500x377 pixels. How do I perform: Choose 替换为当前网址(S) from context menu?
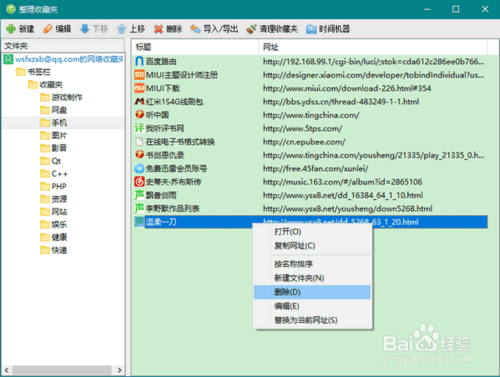[x=312, y=320]
